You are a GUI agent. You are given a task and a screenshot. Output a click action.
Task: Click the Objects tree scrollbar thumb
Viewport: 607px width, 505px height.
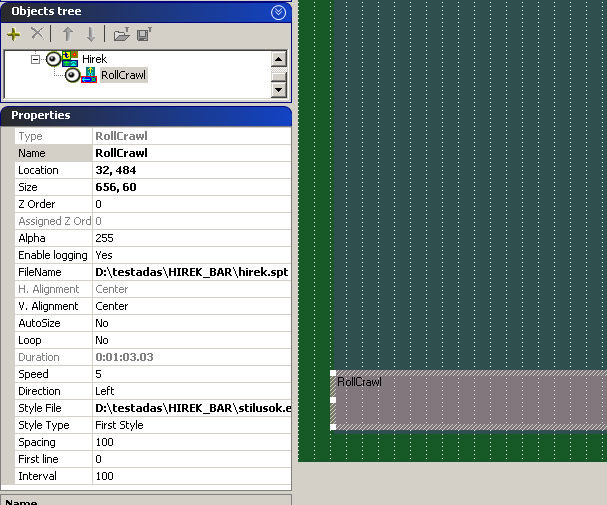[279, 75]
